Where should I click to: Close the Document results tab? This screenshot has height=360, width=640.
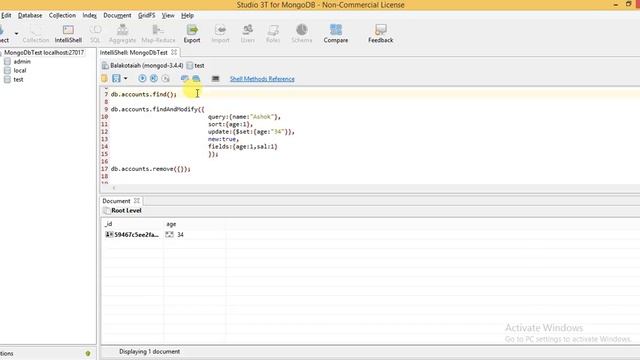(x=137, y=200)
